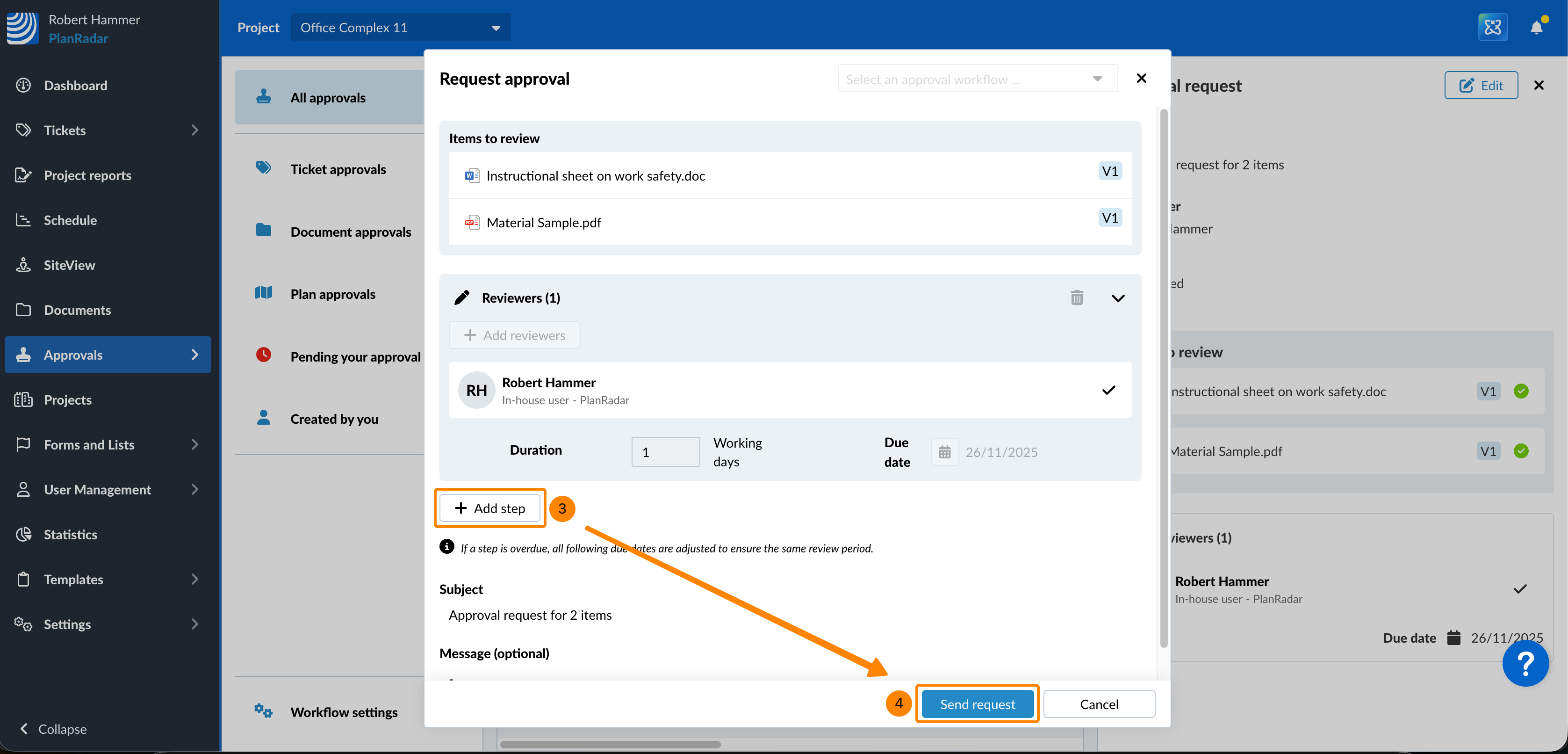Open Document approvals in approvals list
This screenshot has width=1568, height=754.
350,232
